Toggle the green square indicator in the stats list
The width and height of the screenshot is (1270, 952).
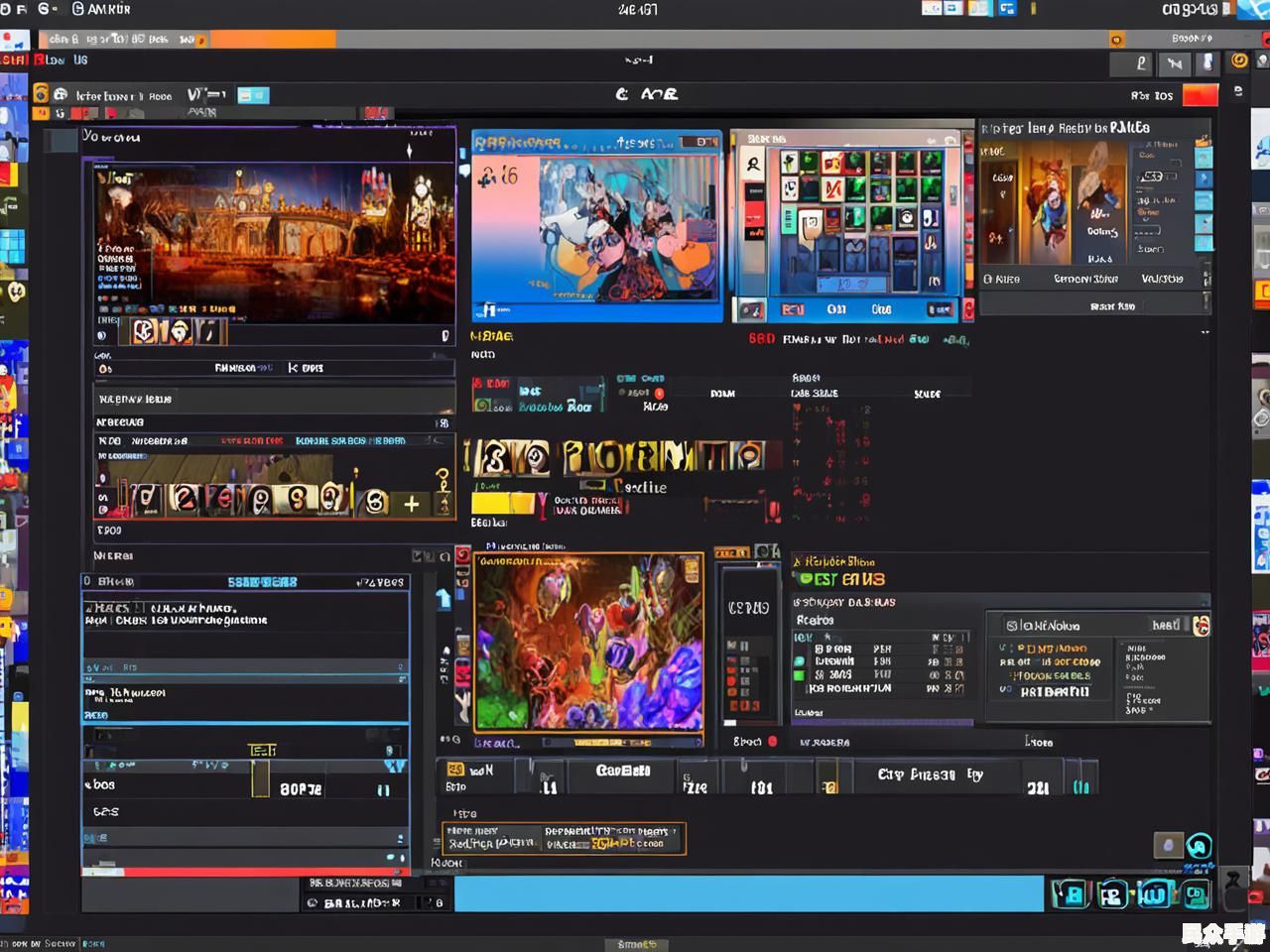(x=799, y=675)
